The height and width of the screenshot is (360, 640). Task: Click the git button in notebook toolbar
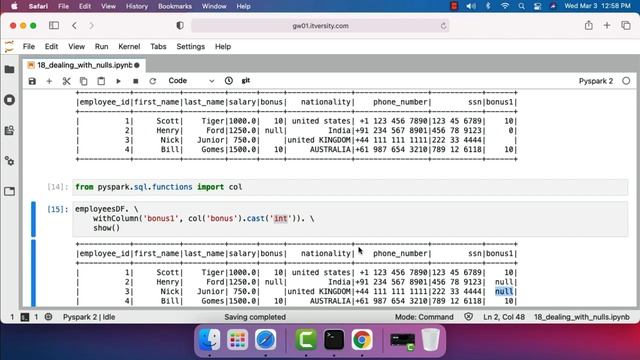point(246,81)
